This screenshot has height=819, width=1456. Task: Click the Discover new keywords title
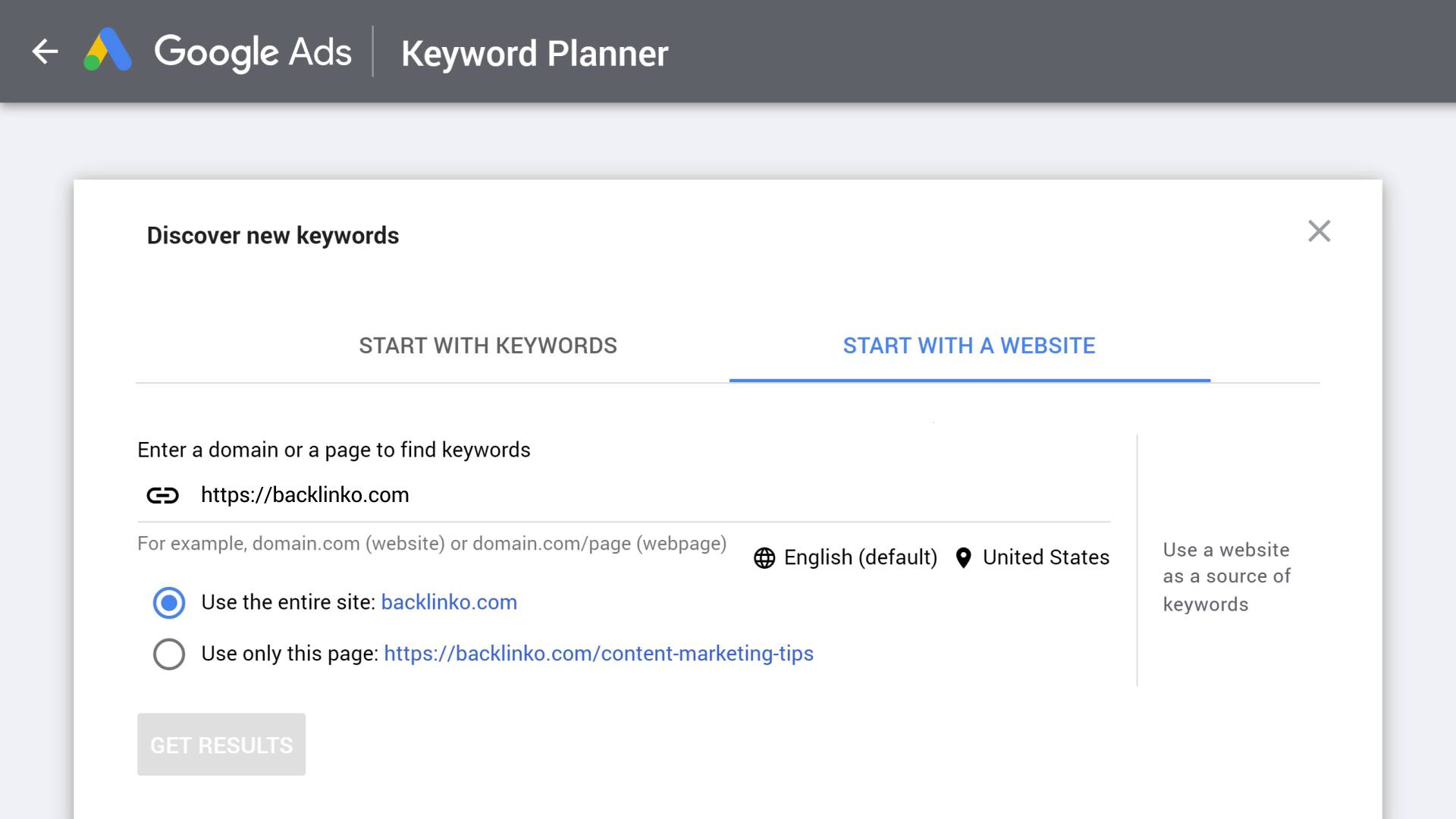tap(273, 236)
